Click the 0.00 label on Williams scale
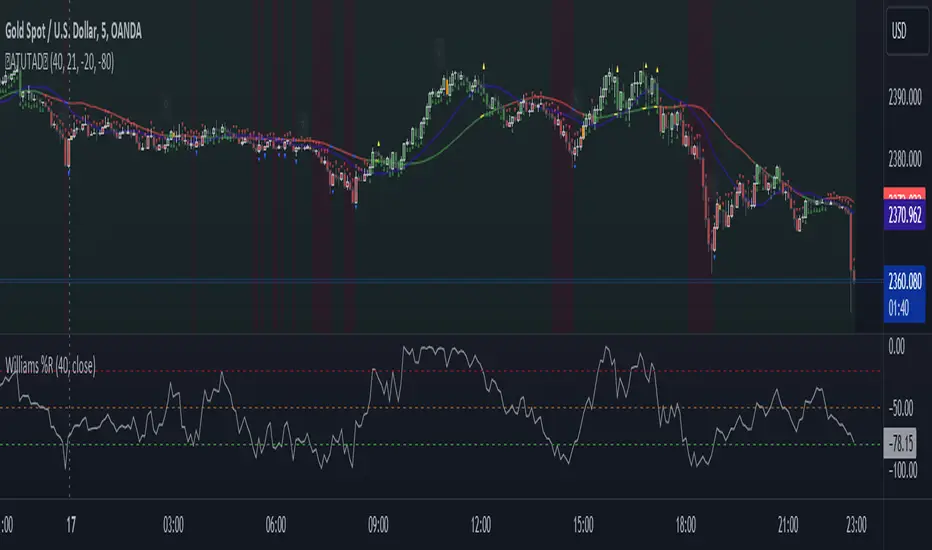Screen dimensions: 932x550 point(903,347)
